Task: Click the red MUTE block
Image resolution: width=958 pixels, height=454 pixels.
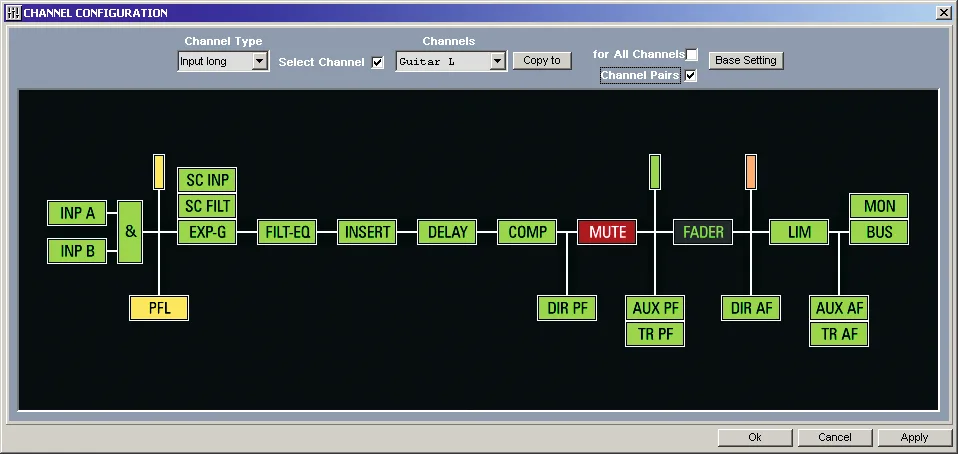Action: tap(607, 232)
